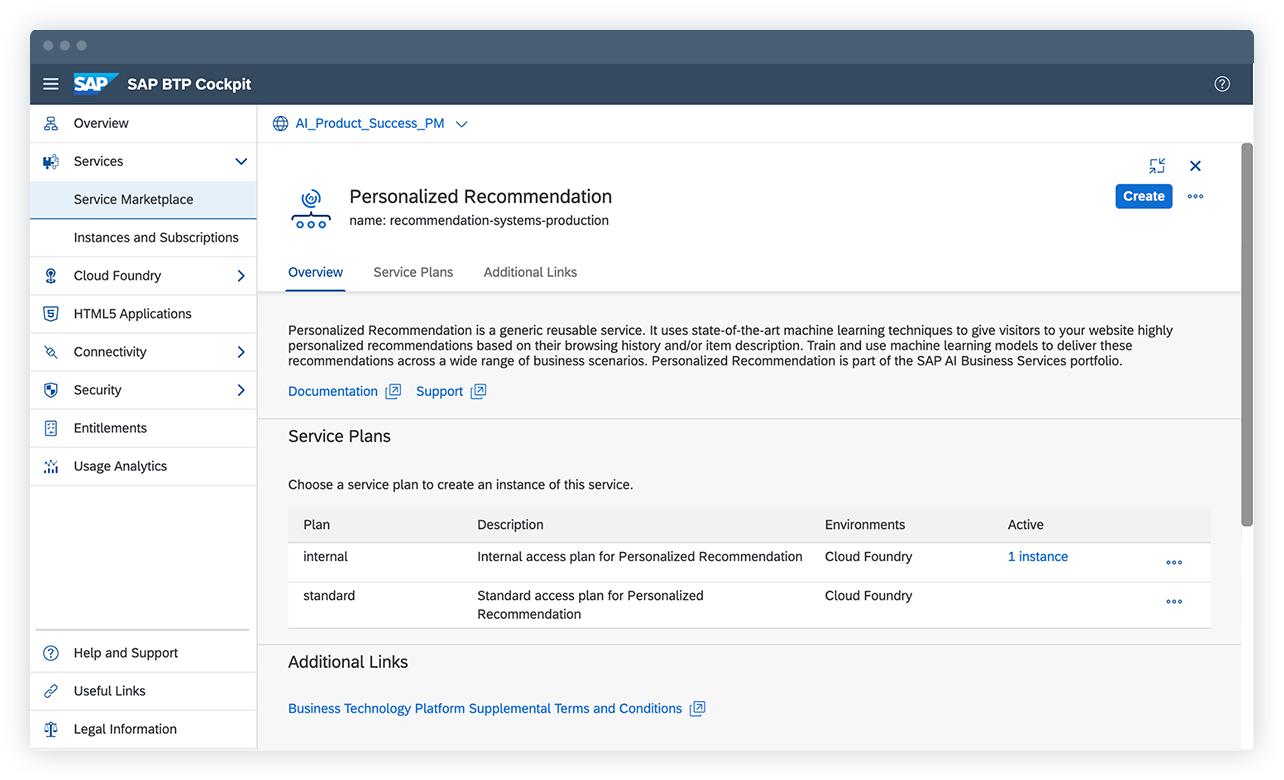Click the help question mark icon in header
The image size is (1284, 780).
coord(1222,84)
